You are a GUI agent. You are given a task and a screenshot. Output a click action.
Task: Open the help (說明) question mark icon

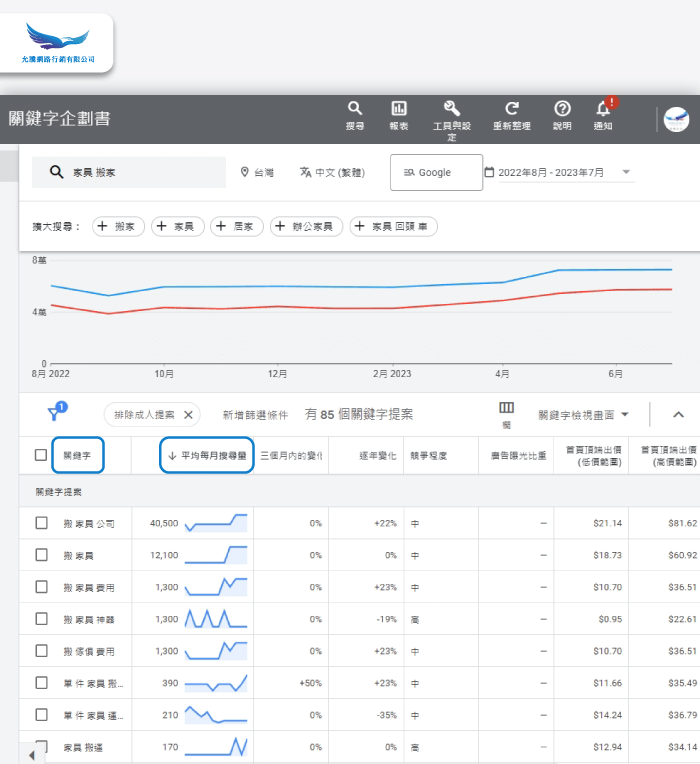click(x=562, y=109)
